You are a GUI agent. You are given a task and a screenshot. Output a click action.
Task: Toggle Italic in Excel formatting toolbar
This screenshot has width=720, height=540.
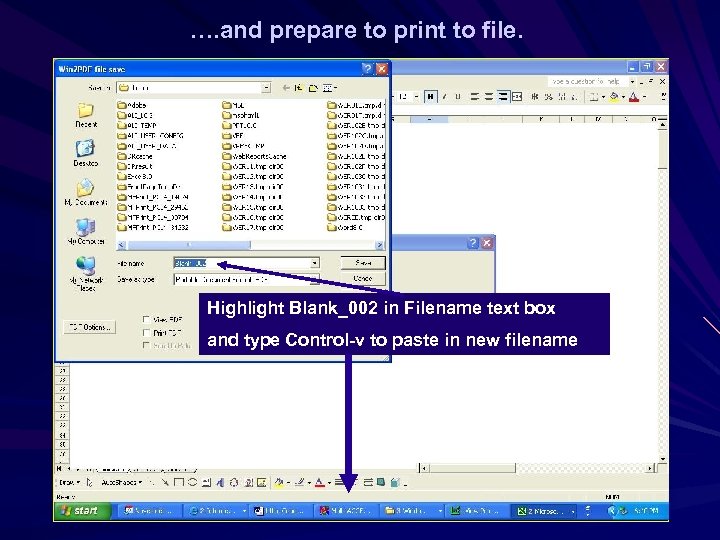coord(444,96)
